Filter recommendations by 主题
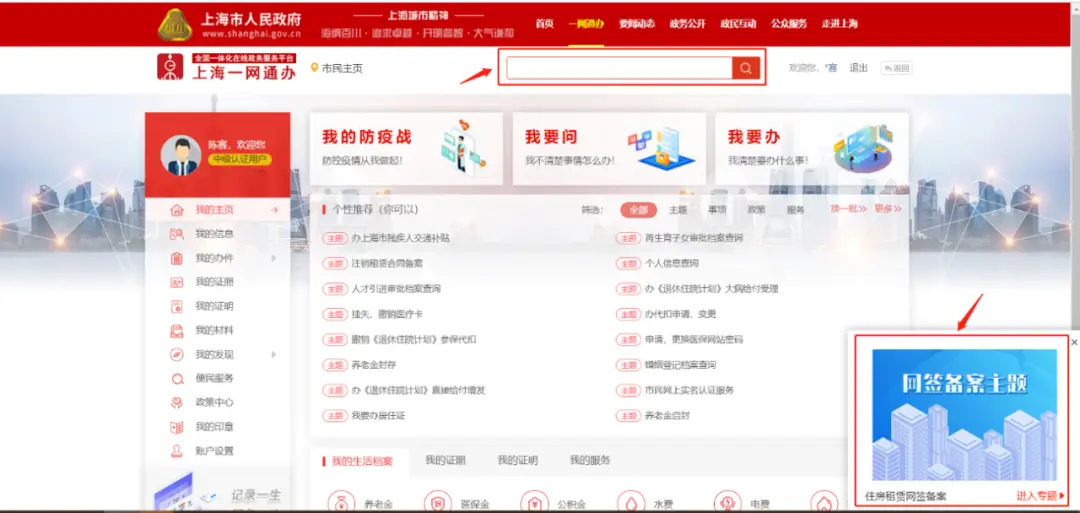 click(678, 210)
